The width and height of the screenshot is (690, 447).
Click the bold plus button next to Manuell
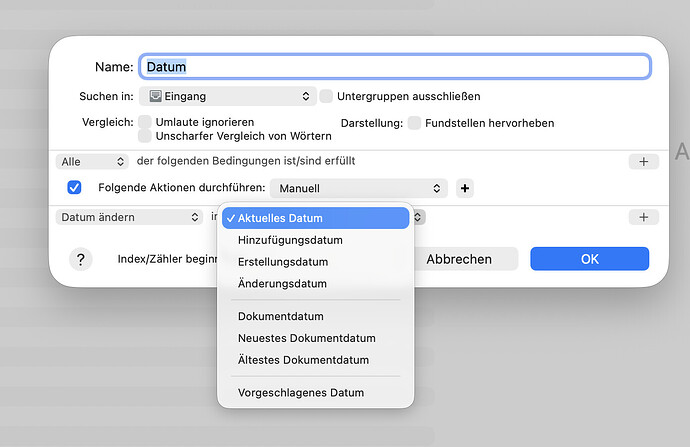(465, 188)
